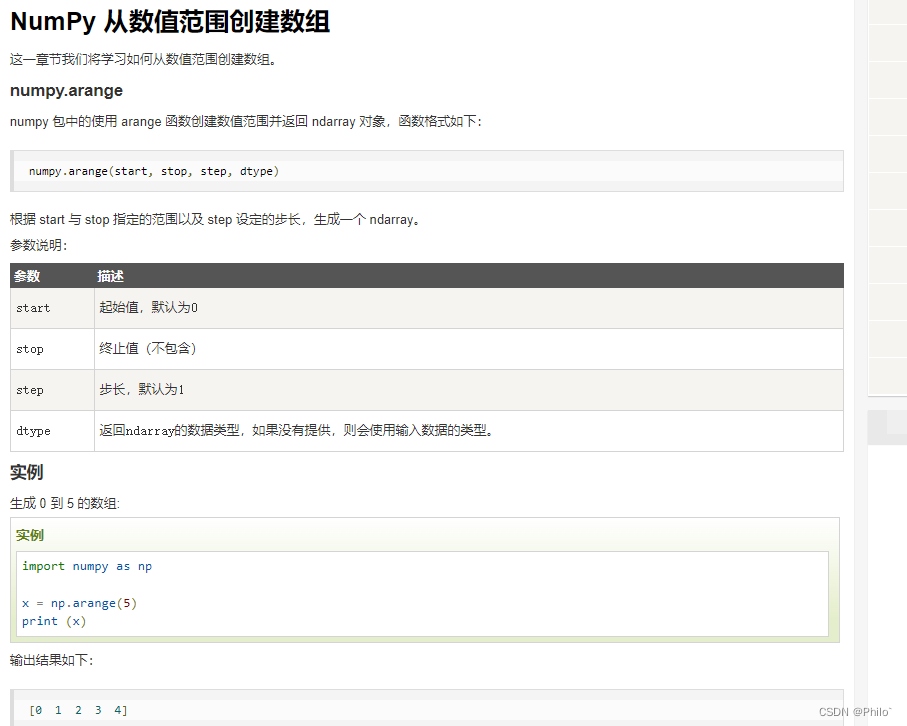Click the '参数说明:' label
The image size is (907, 726).
39,245
